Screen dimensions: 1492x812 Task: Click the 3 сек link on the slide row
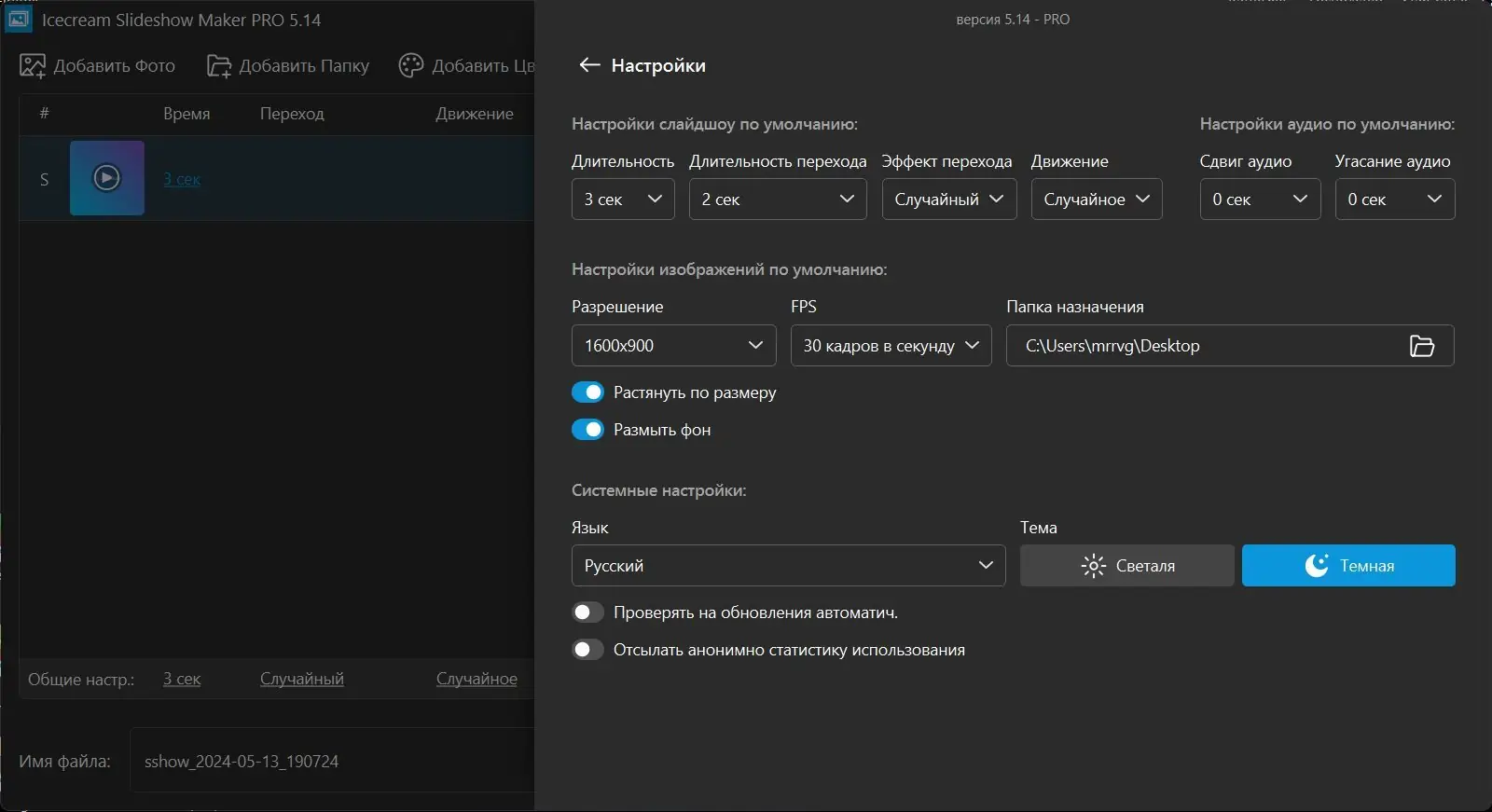coord(182,179)
